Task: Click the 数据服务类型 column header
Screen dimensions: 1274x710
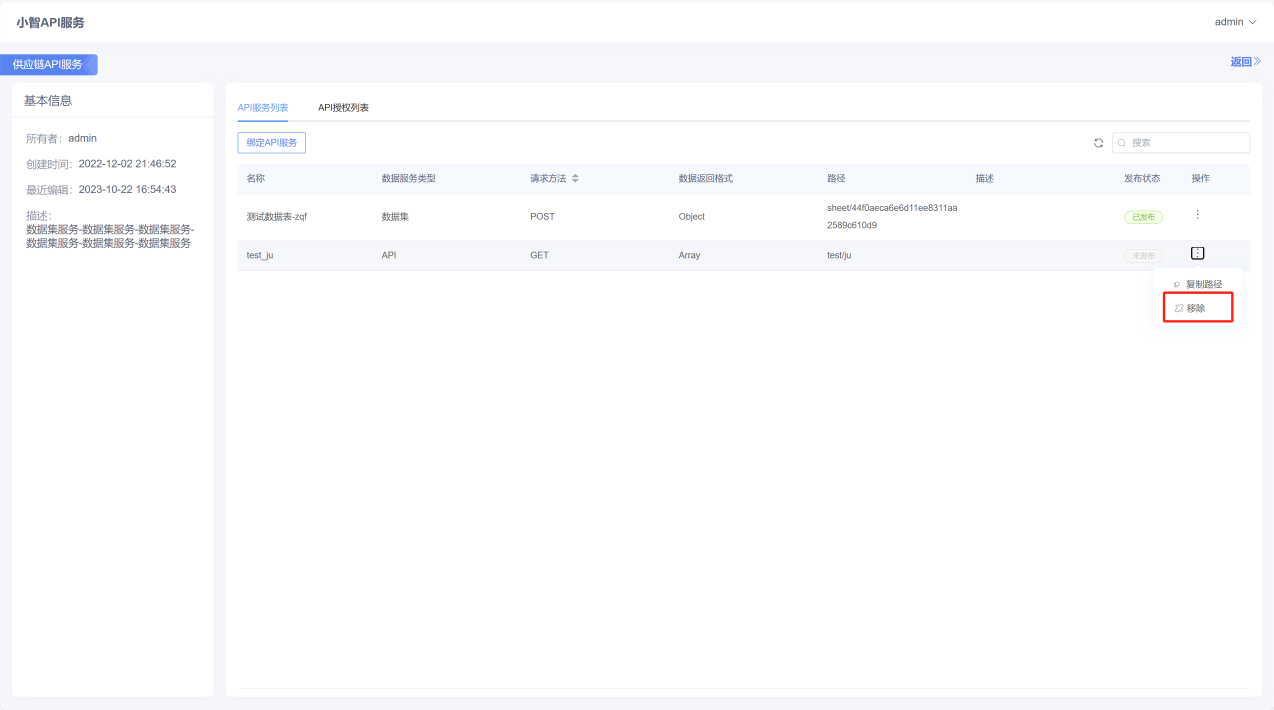Action: click(409, 178)
